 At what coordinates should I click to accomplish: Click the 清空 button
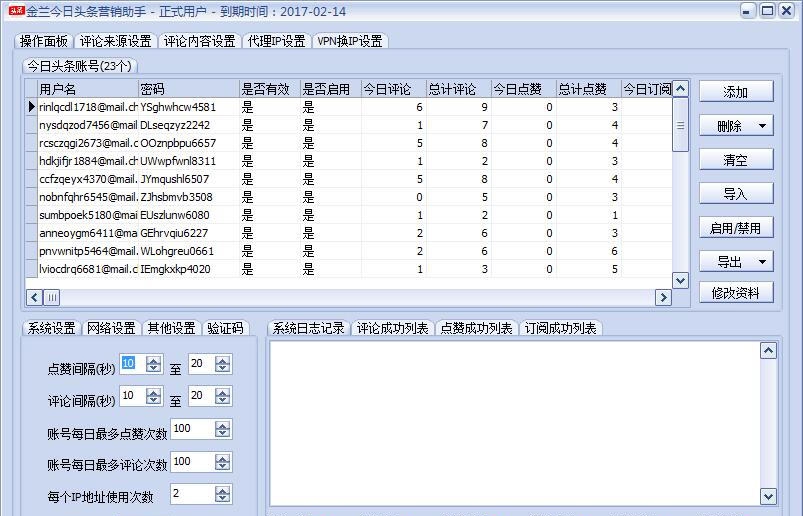point(736,160)
